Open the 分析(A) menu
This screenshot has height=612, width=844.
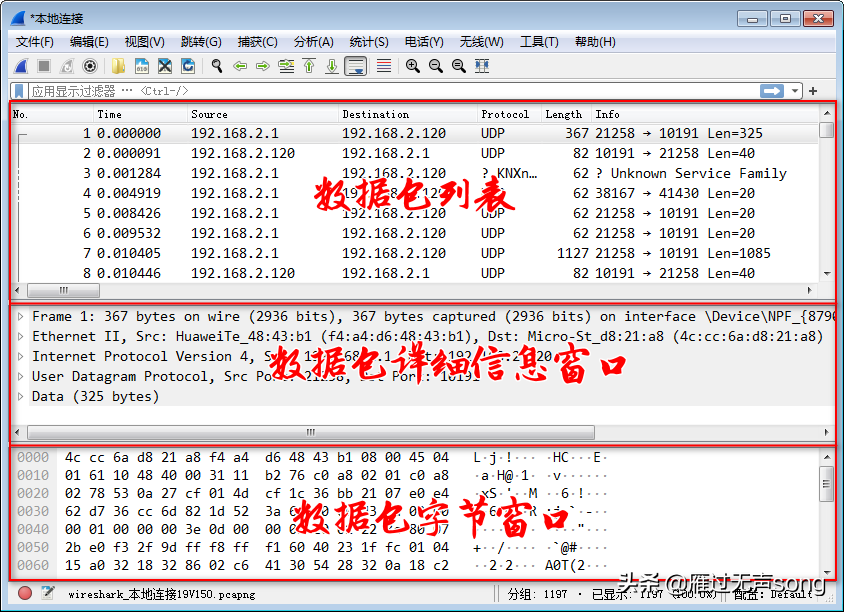point(313,42)
